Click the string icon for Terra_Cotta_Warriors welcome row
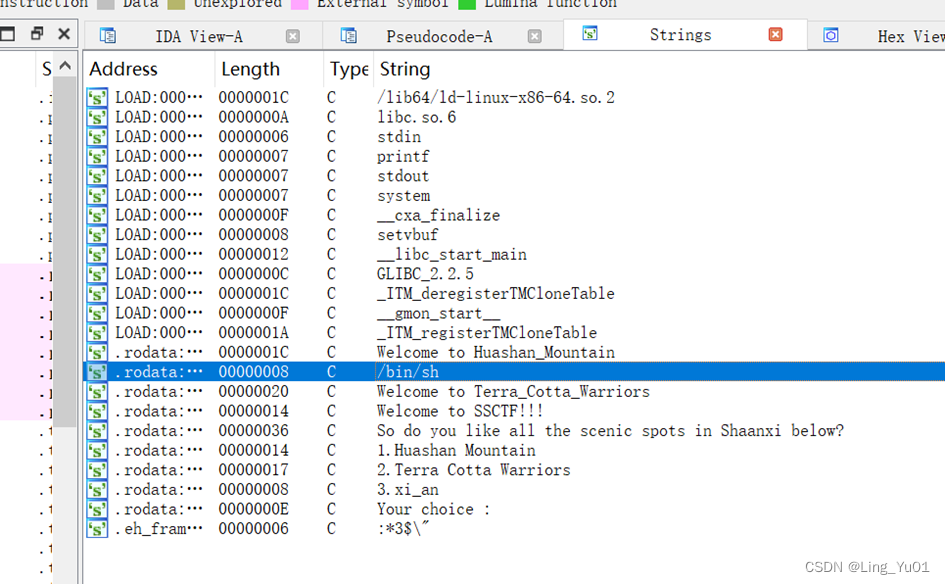This screenshot has height=584, width=945. pyautogui.click(x=97, y=392)
